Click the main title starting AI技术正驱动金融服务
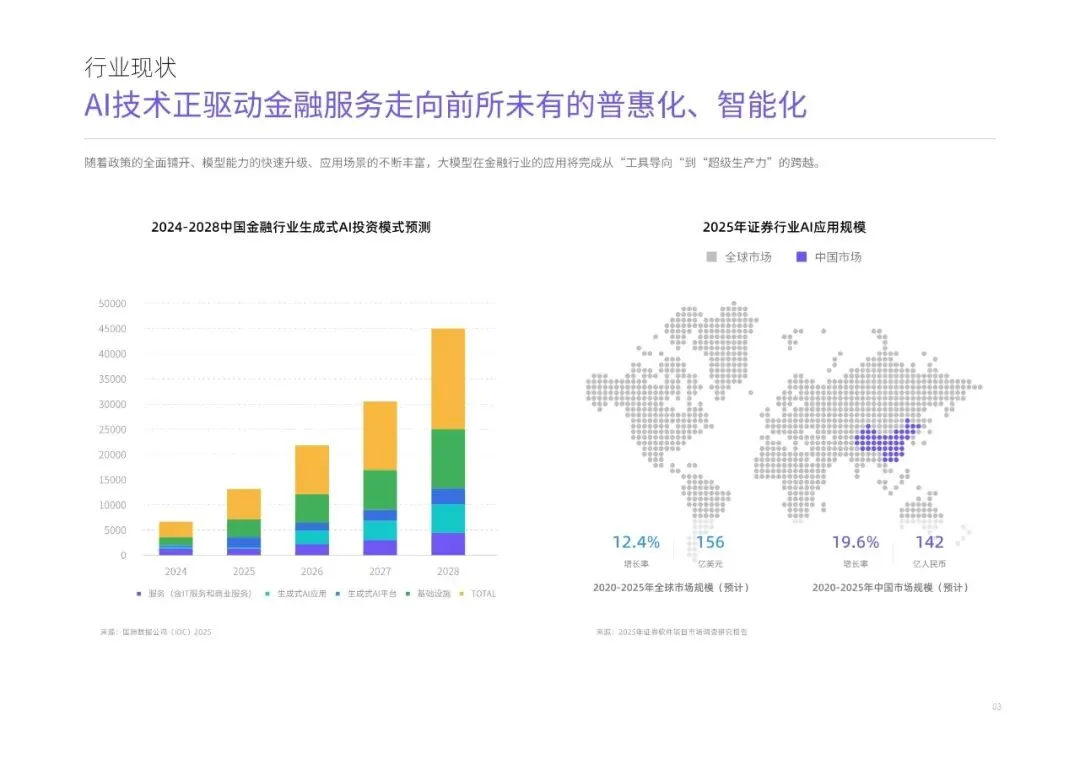Viewport: 1080px width, 764px height. [445, 105]
